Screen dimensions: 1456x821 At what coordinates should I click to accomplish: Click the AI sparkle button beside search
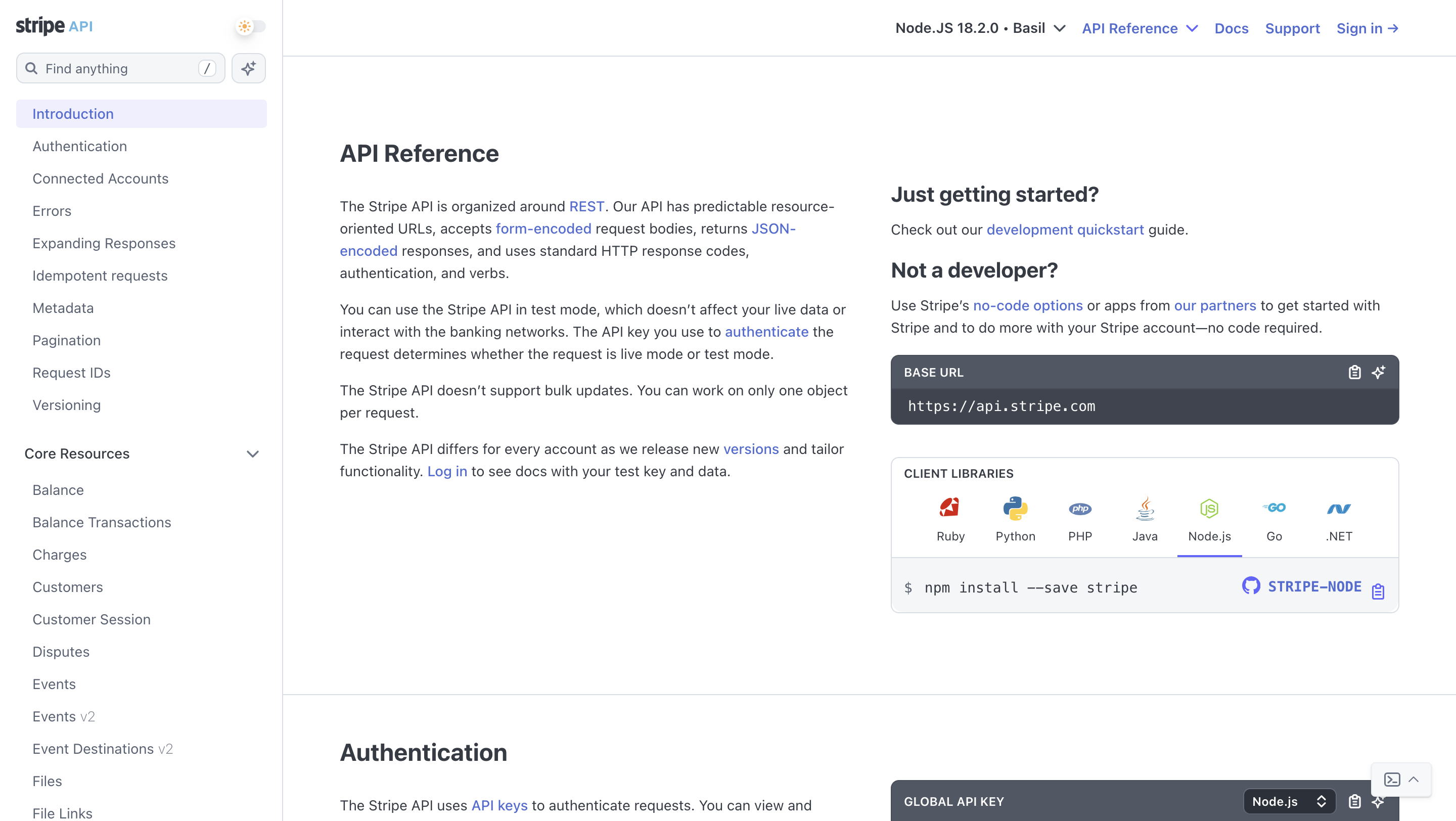pyautogui.click(x=248, y=68)
